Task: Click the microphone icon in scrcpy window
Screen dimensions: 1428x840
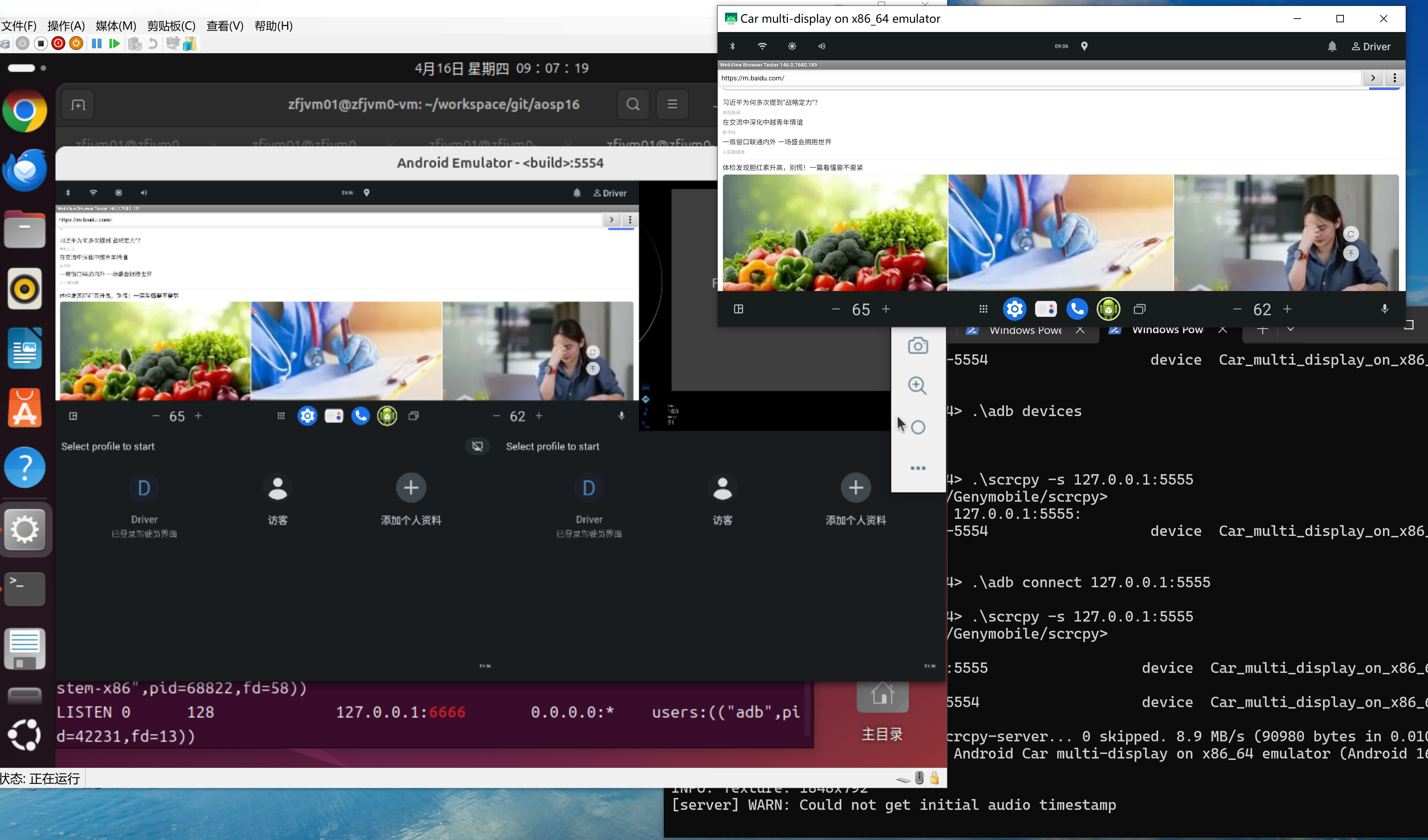Action: point(1384,309)
